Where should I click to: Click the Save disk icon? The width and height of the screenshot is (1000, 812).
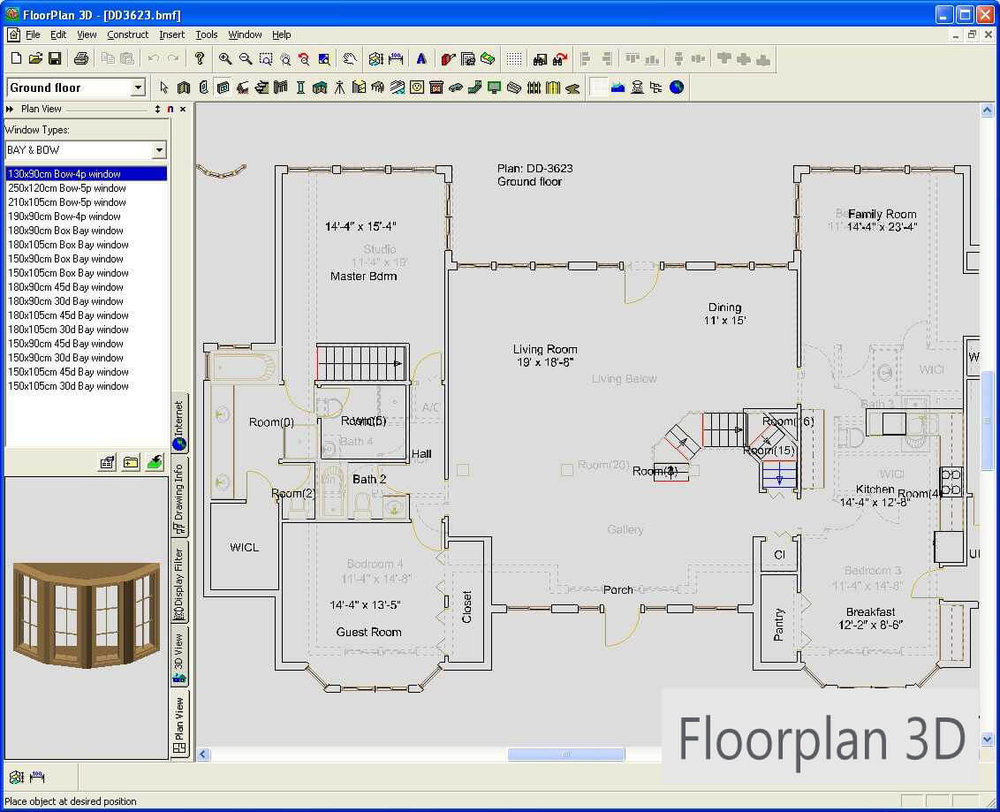pos(55,59)
